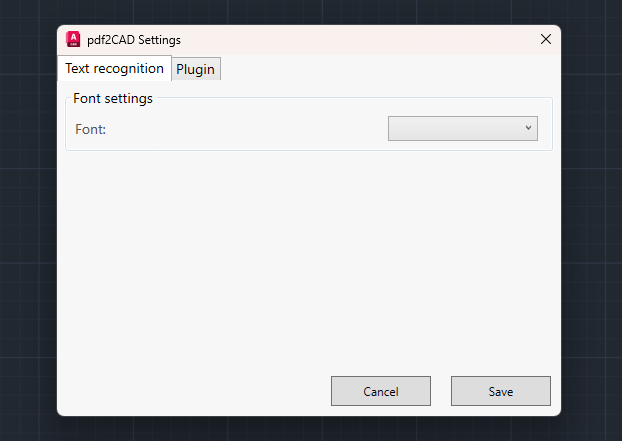Image resolution: width=622 pixels, height=441 pixels.
Task: Click the "Font:" label
Action: pyautogui.click(x=91, y=129)
